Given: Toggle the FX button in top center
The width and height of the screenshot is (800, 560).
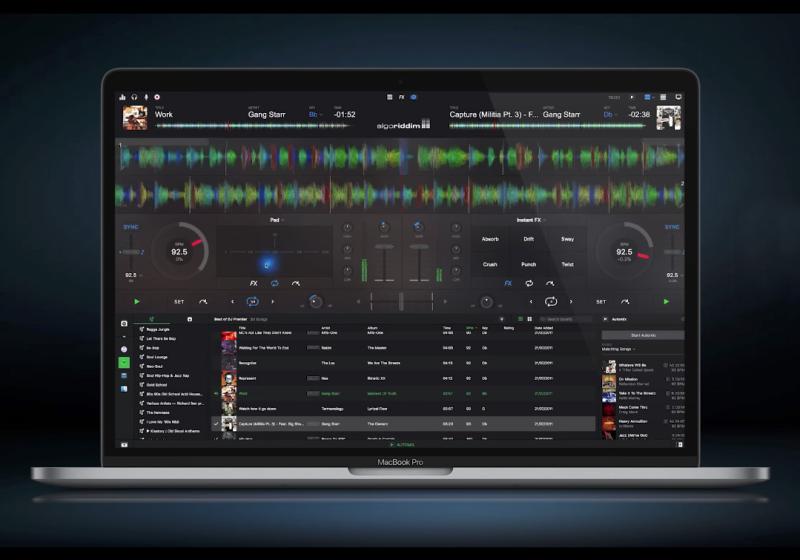Looking at the screenshot, I should tap(401, 97).
